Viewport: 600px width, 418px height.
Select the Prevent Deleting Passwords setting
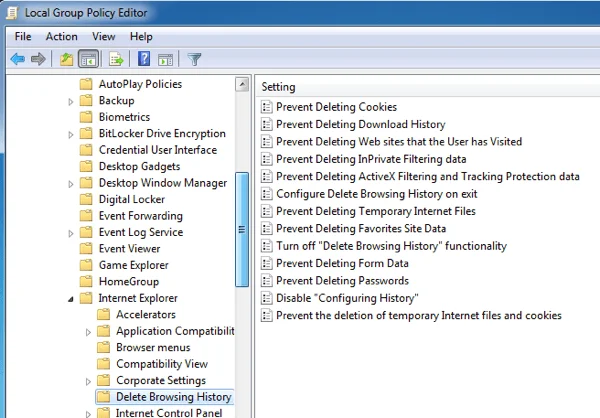pyautogui.click(x=341, y=281)
